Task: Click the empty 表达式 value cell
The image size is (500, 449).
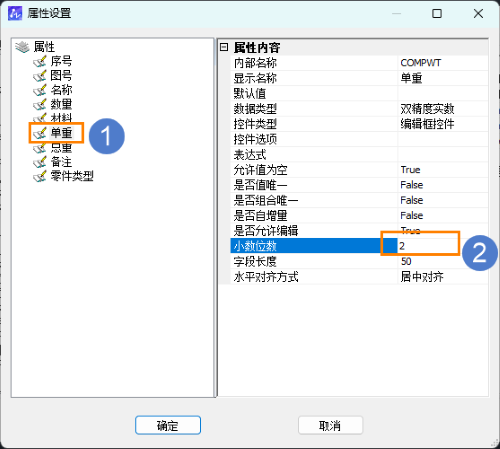Action: (443, 154)
